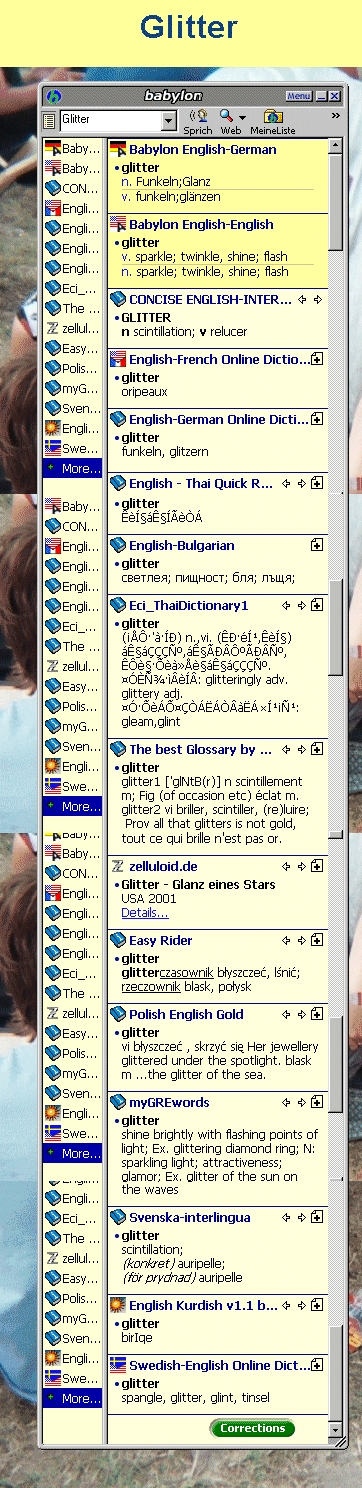This screenshot has width=362, height=1488.
Task: Follow the Details... link under zelluloid.de
Action: point(145,913)
